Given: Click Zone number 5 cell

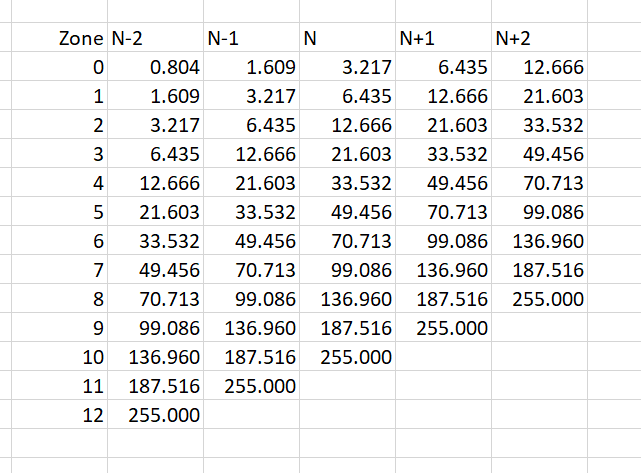Looking at the screenshot, I should [60, 211].
